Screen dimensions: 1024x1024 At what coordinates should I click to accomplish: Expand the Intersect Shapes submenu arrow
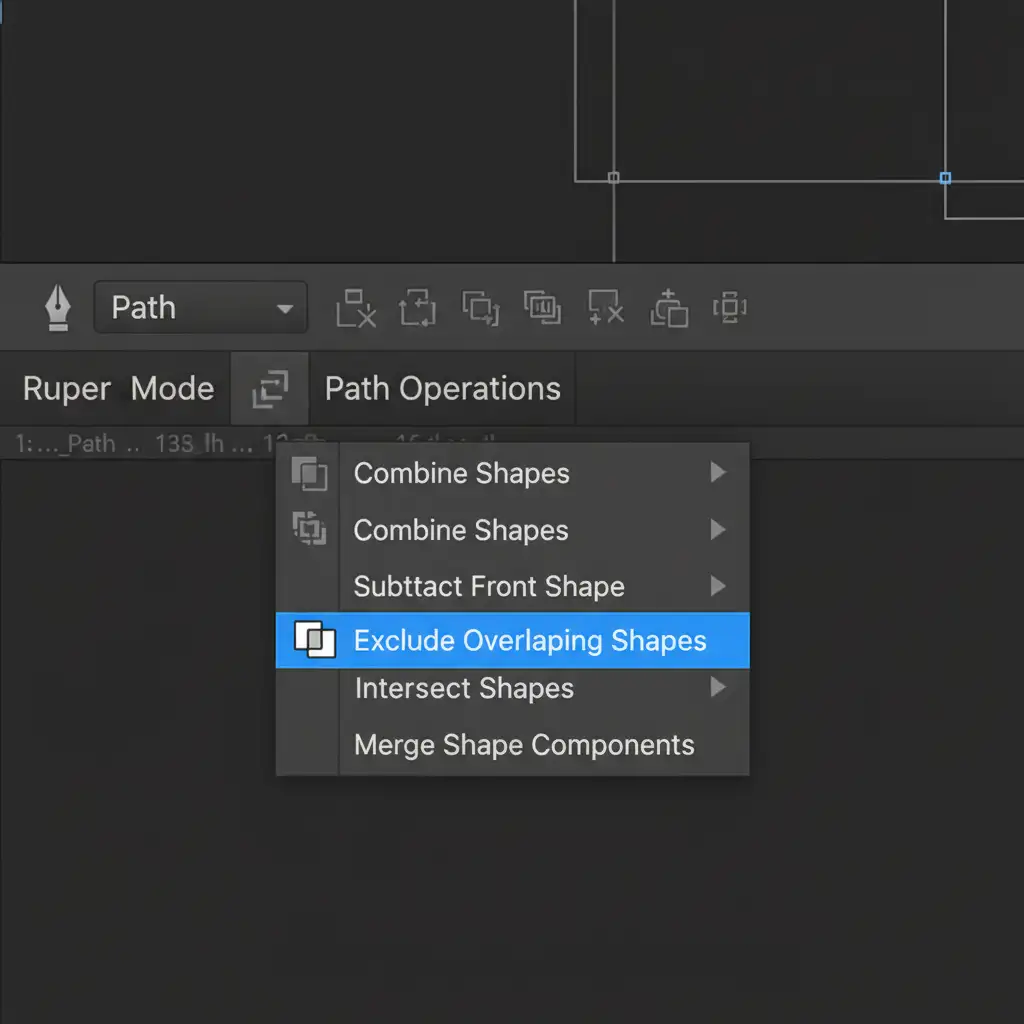(x=717, y=688)
